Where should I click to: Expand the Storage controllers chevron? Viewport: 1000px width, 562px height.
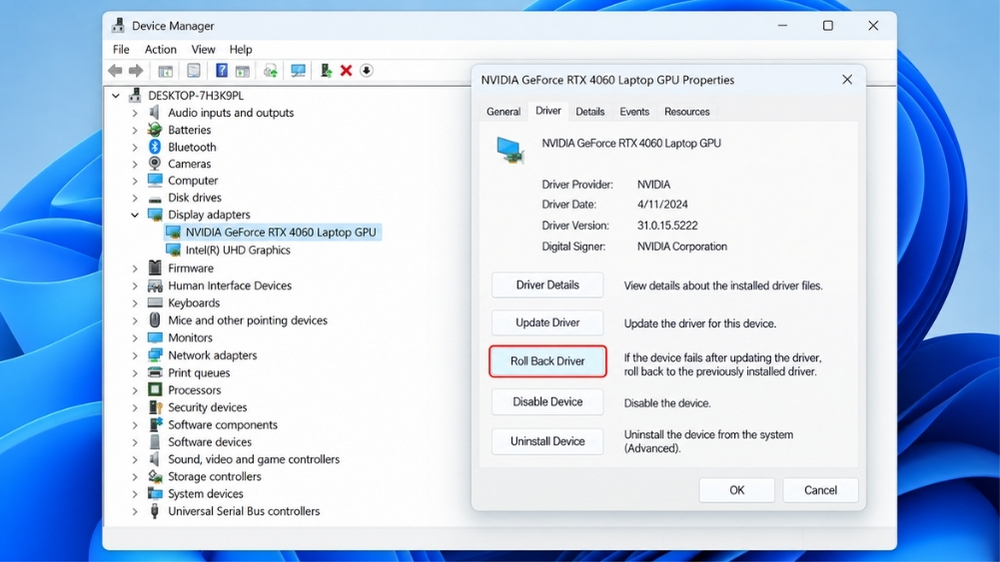[135, 477]
